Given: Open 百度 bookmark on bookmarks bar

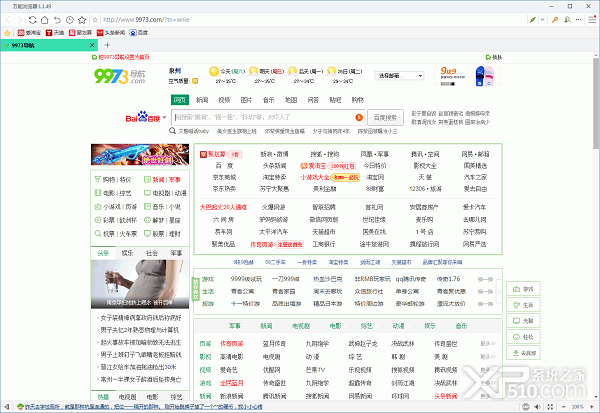Looking at the screenshot, I should (x=139, y=33).
